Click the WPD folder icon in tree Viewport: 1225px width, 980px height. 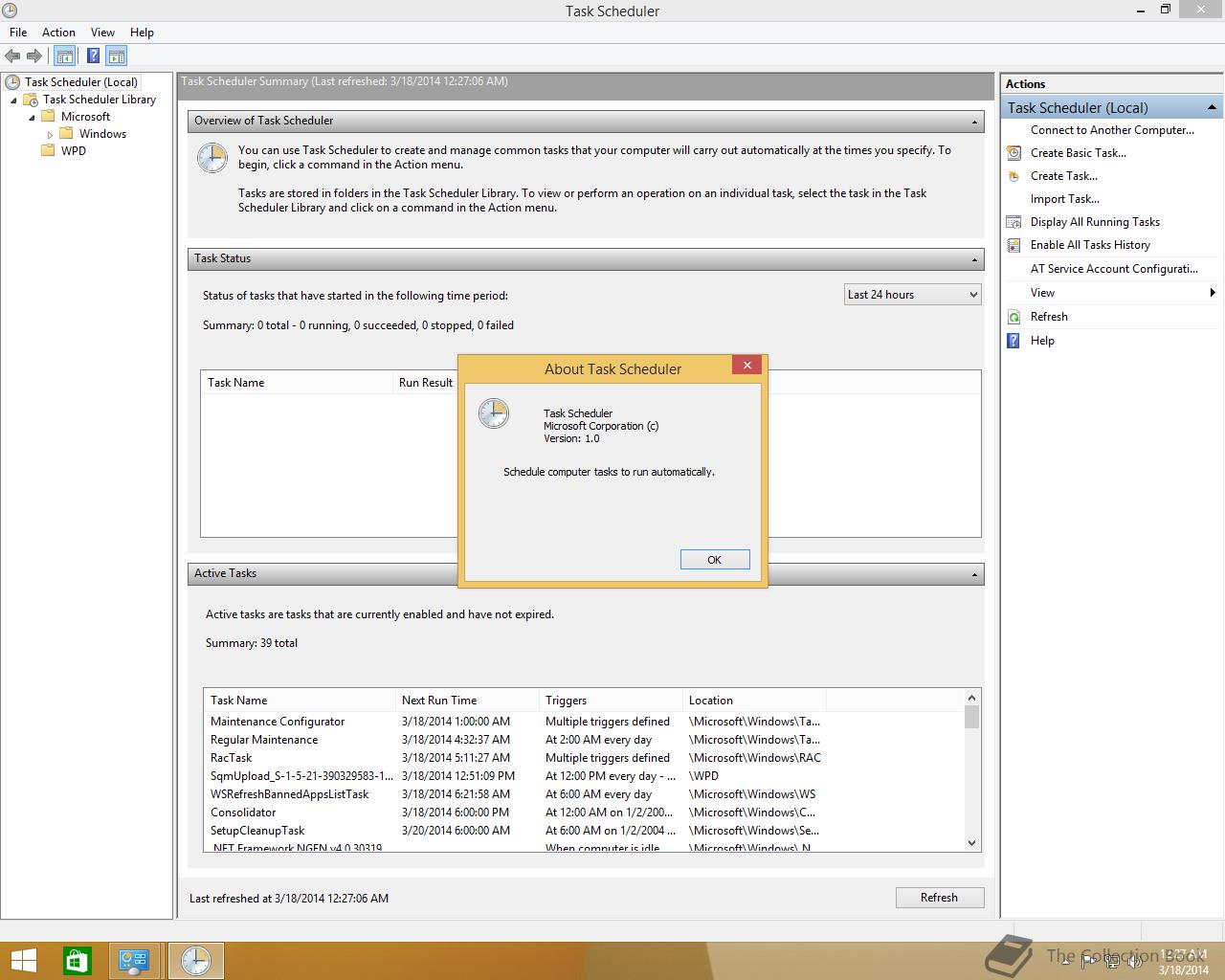[x=48, y=151]
